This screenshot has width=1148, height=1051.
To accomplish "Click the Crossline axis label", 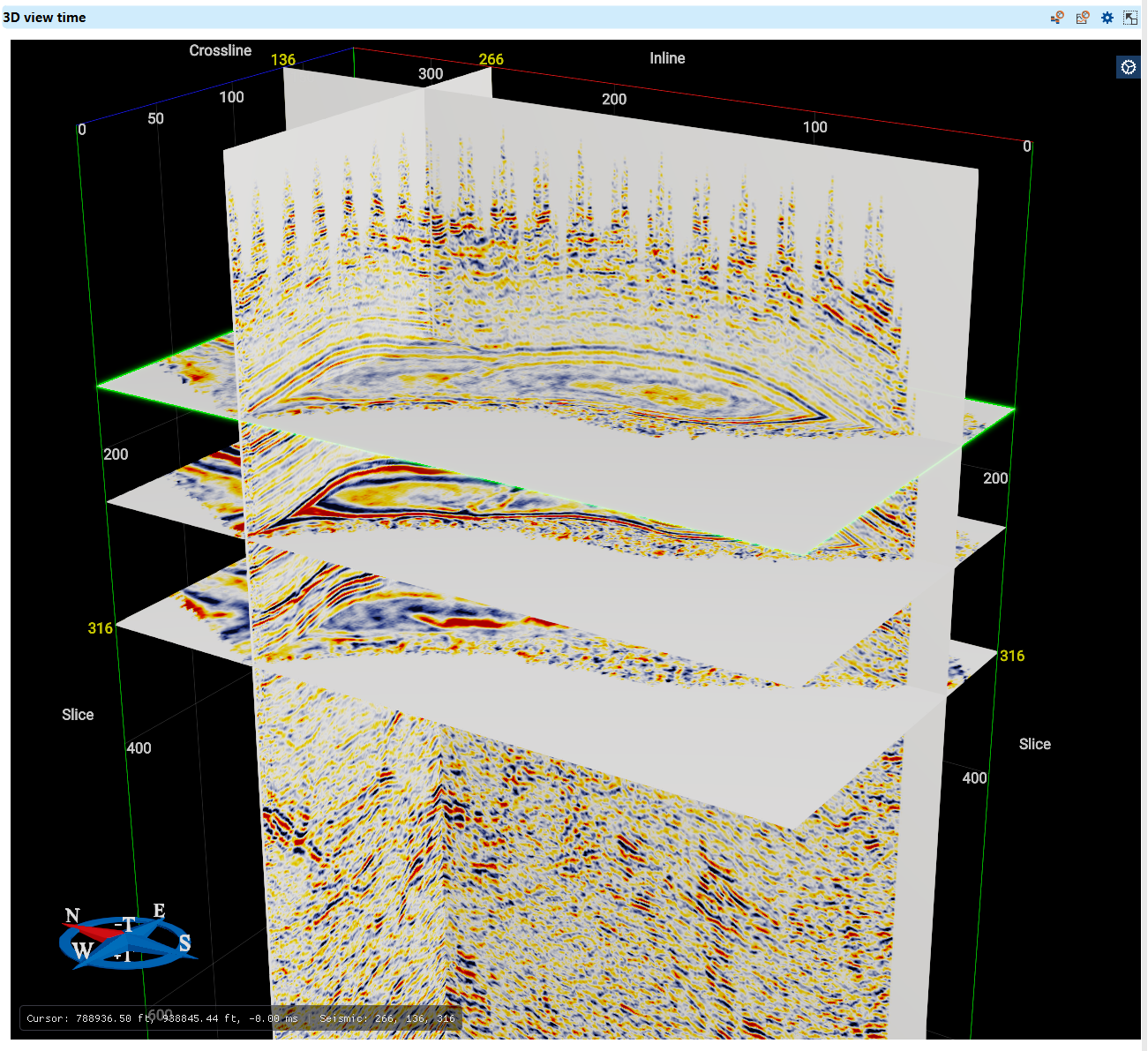I will pos(220,50).
